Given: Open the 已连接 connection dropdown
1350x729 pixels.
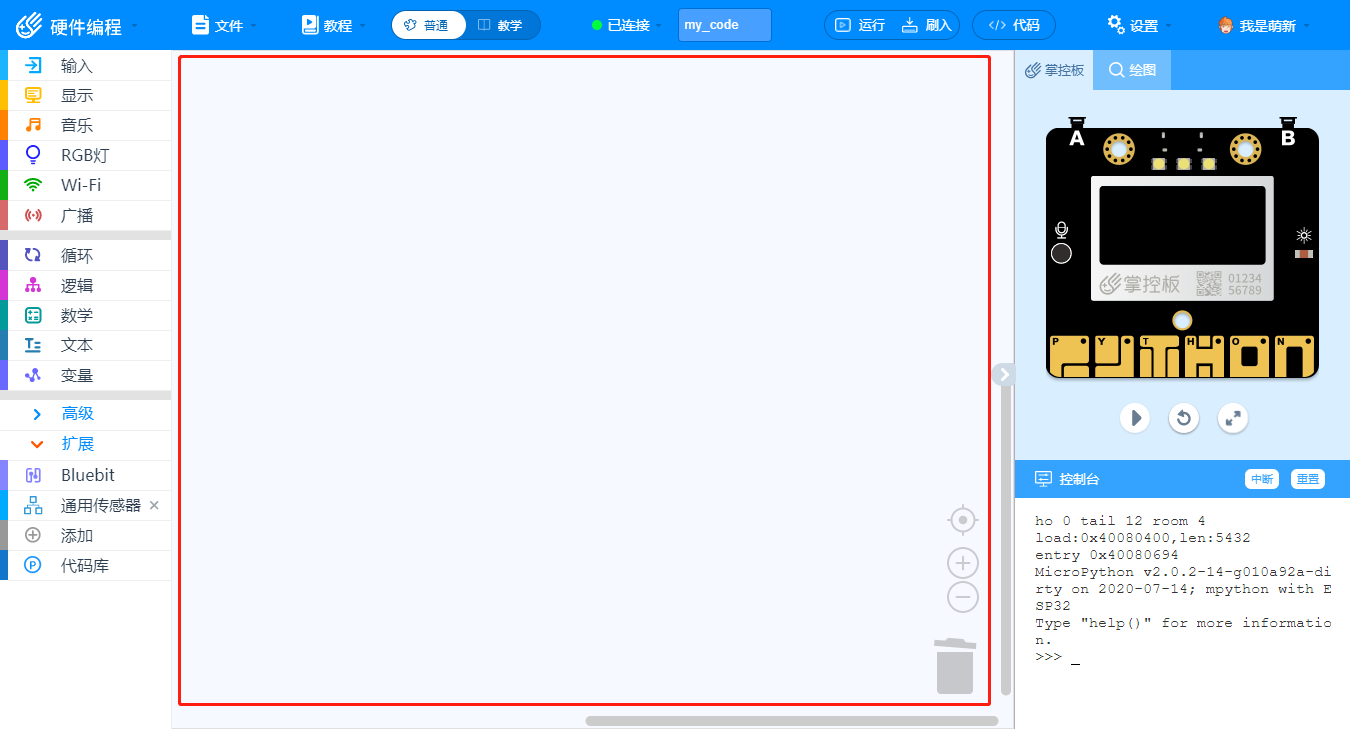Looking at the screenshot, I should (628, 25).
